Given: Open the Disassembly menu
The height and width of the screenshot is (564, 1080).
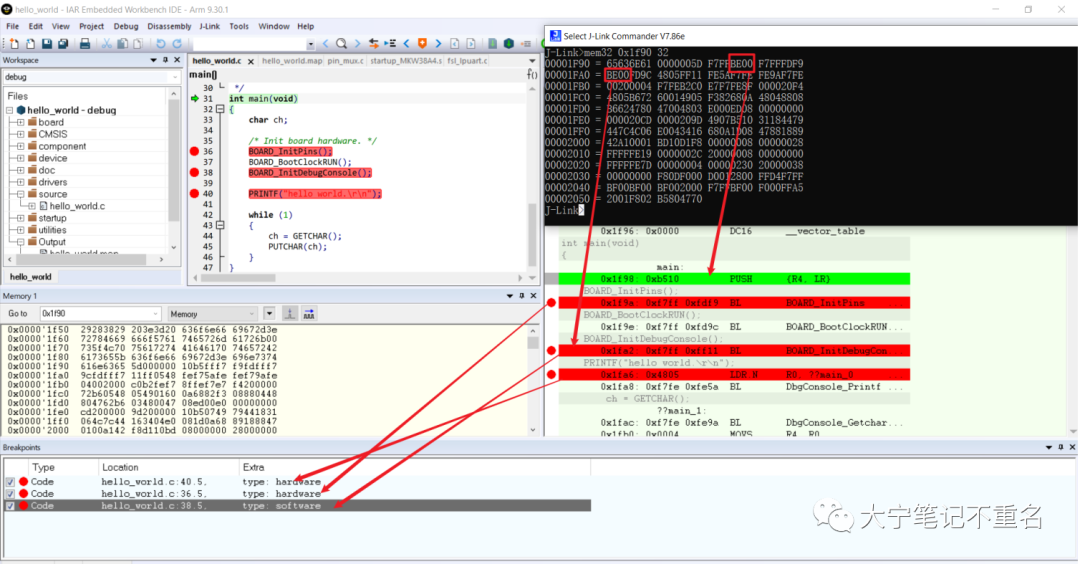Looking at the screenshot, I should (x=169, y=26).
